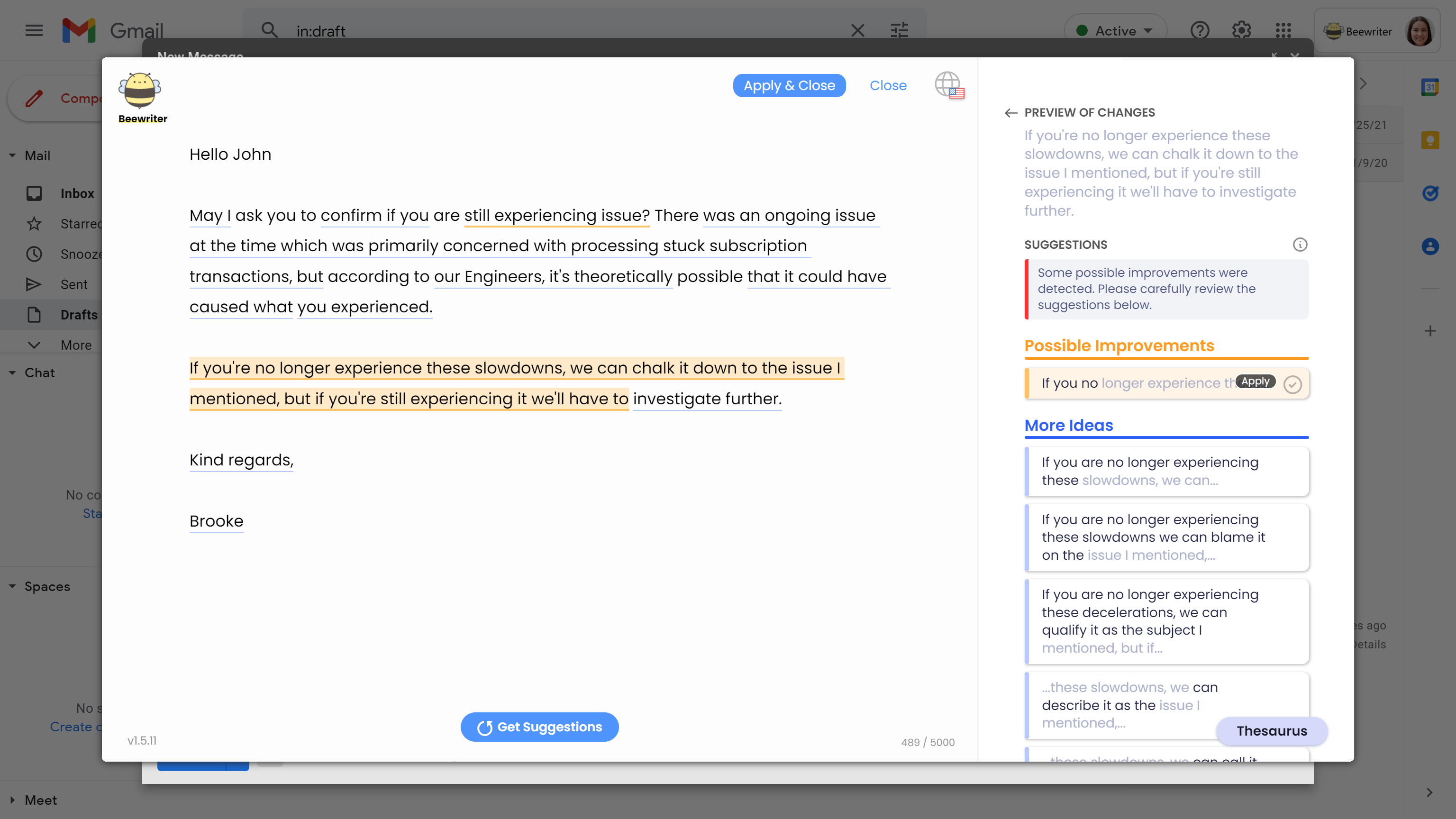
Task: Open Gmail settings gear
Action: [x=1241, y=30]
